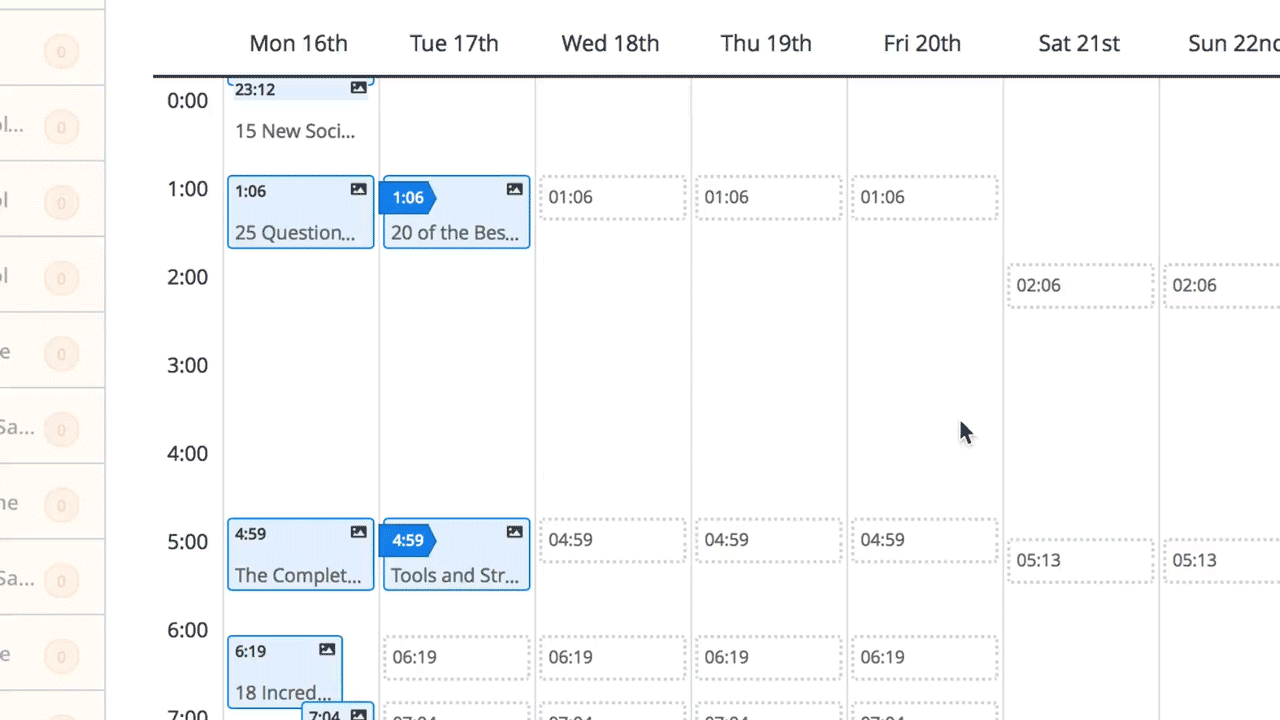Click the 05:13 slot under Sun 22nd
Viewport: 1280px width, 720px height.
pyautogui.click(x=1221, y=560)
